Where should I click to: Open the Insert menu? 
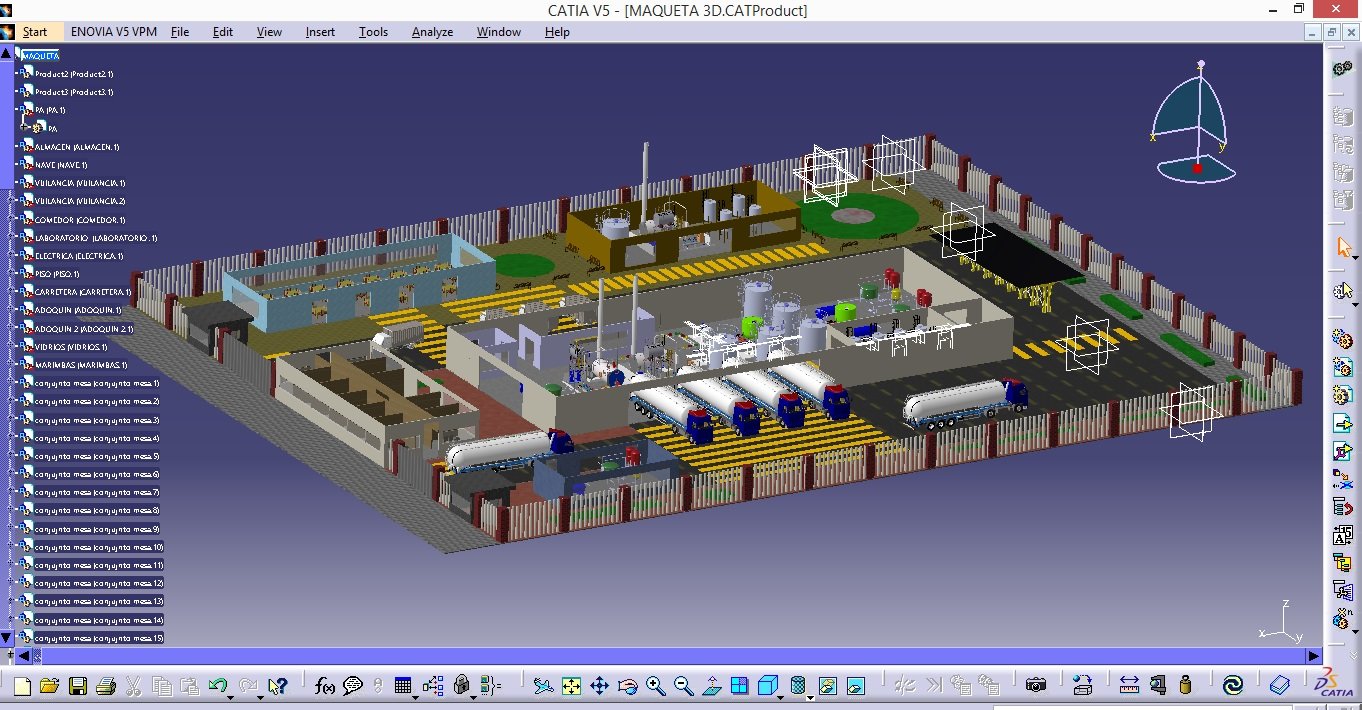[320, 32]
